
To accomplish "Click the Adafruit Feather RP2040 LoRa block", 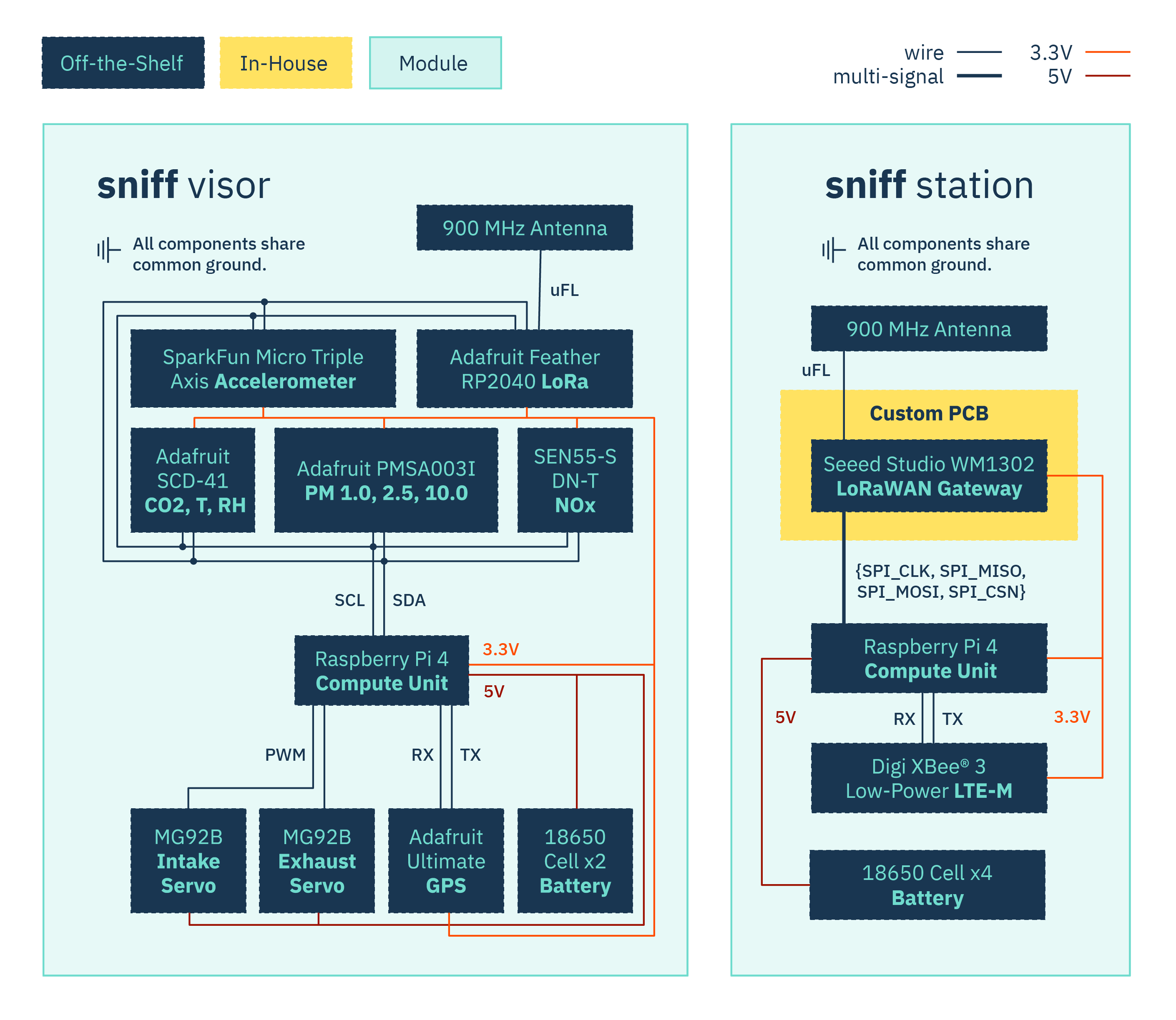I will (525, 369).
